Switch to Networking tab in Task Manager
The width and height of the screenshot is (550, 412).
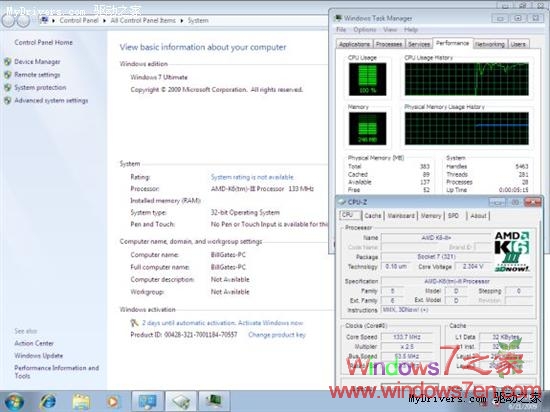tap(490, 44)
